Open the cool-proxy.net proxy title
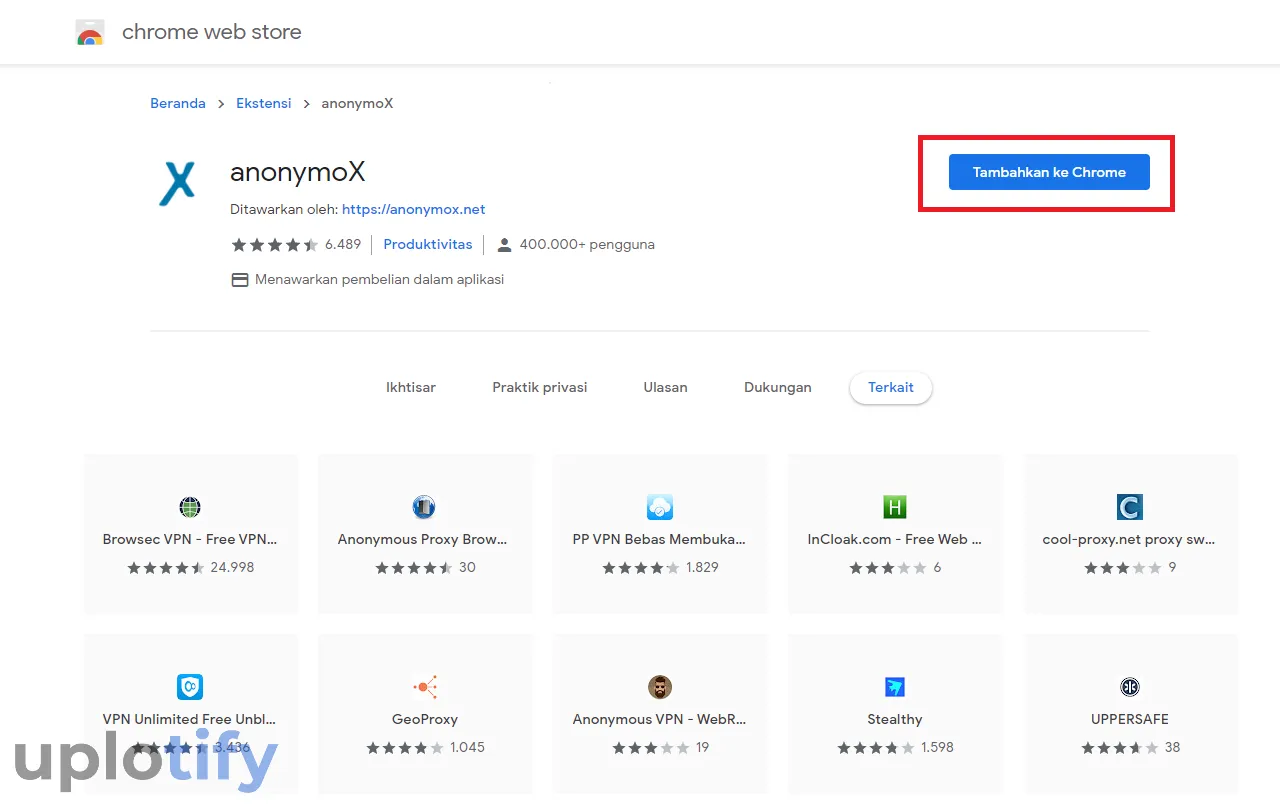The height and width of the screenshot is (807, 1280). pyautogui.click(x=1129, y=540)
